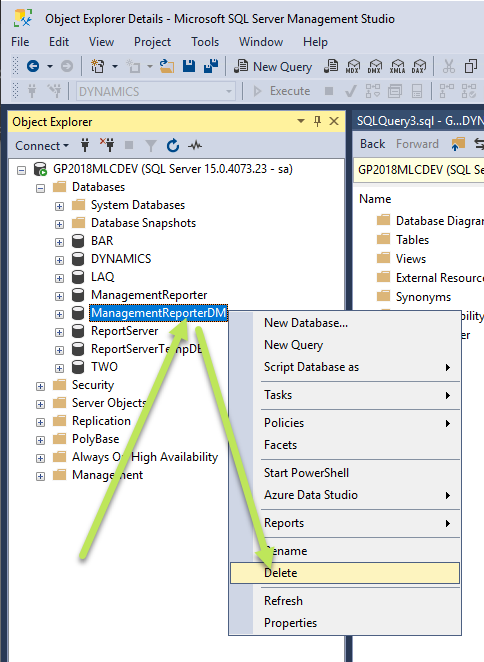484x662 pixels.
Task: Expand the System Databases folder
Action: (x=60, y=206)
